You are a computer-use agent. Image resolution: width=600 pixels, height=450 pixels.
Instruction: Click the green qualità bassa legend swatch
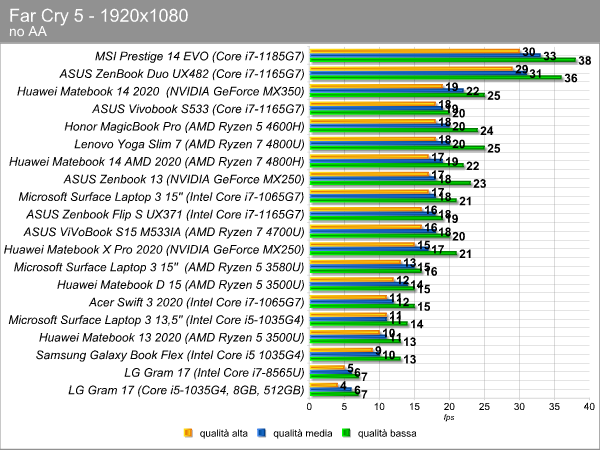point(346,433)
